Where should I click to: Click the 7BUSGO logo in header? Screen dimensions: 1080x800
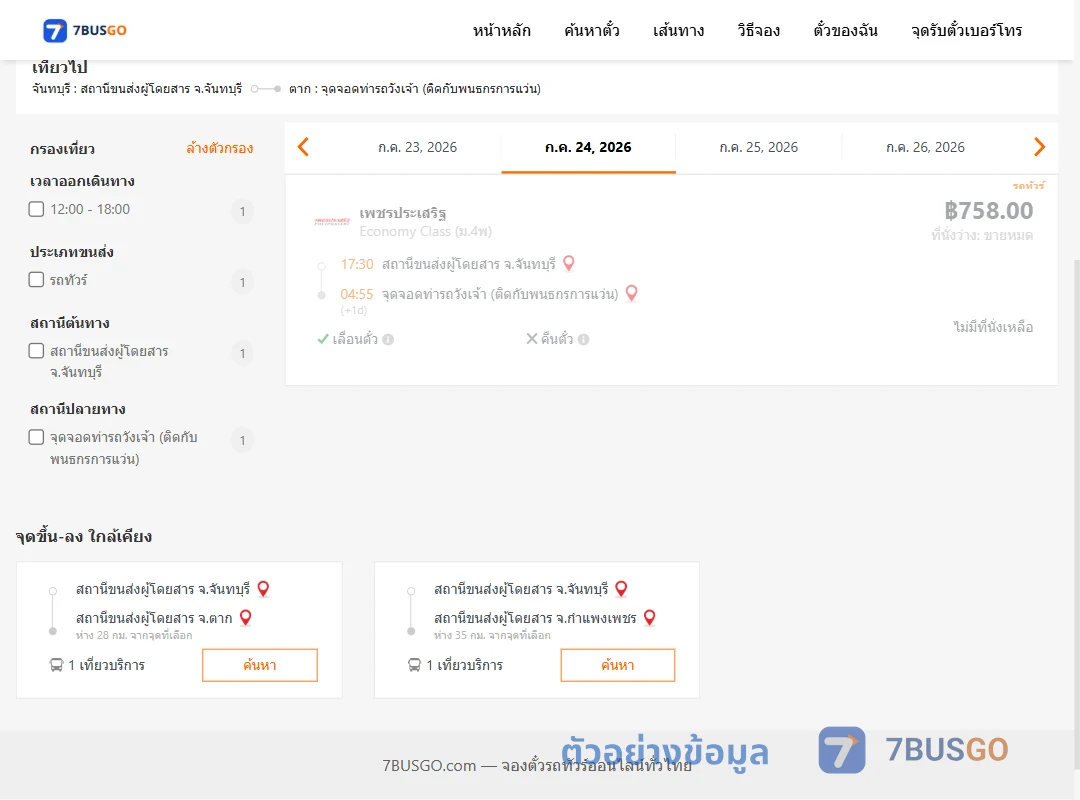(x=85, y=30)
